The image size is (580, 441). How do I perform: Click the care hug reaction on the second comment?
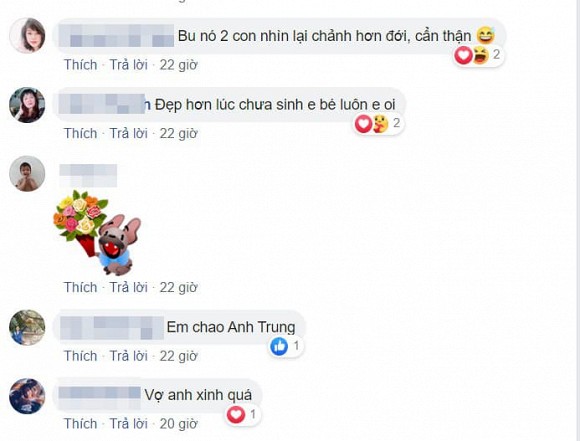(380, 124)
